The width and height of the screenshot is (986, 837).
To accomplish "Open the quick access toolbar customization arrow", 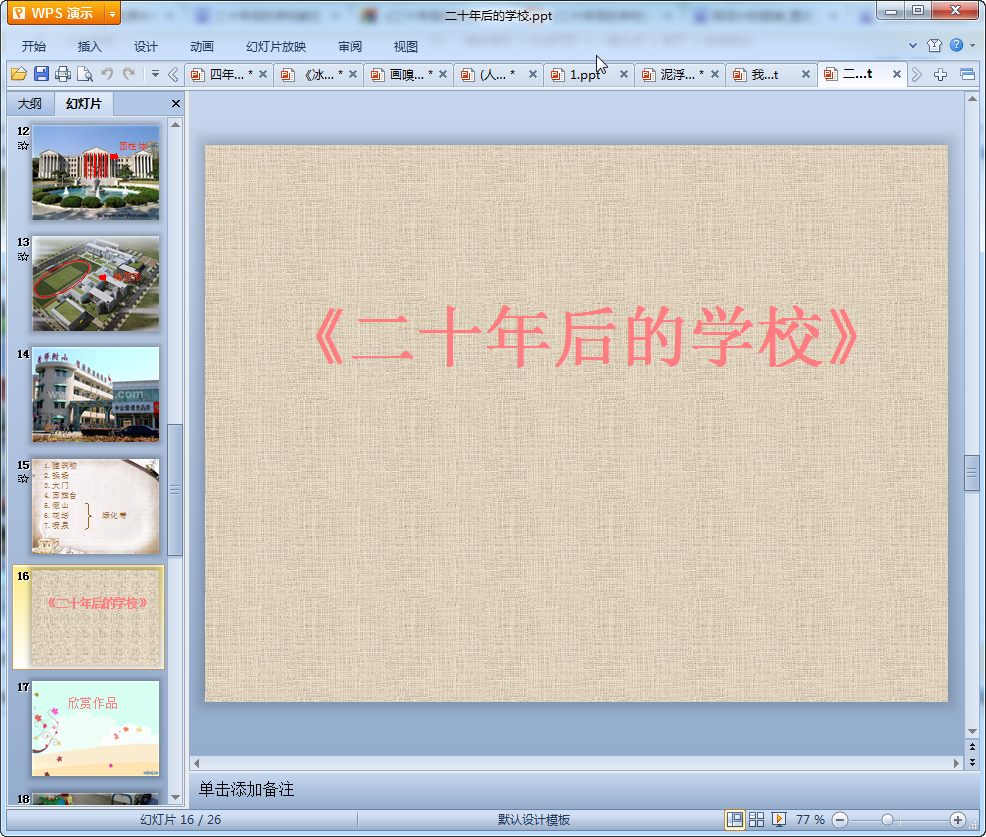I will [155, 74].
